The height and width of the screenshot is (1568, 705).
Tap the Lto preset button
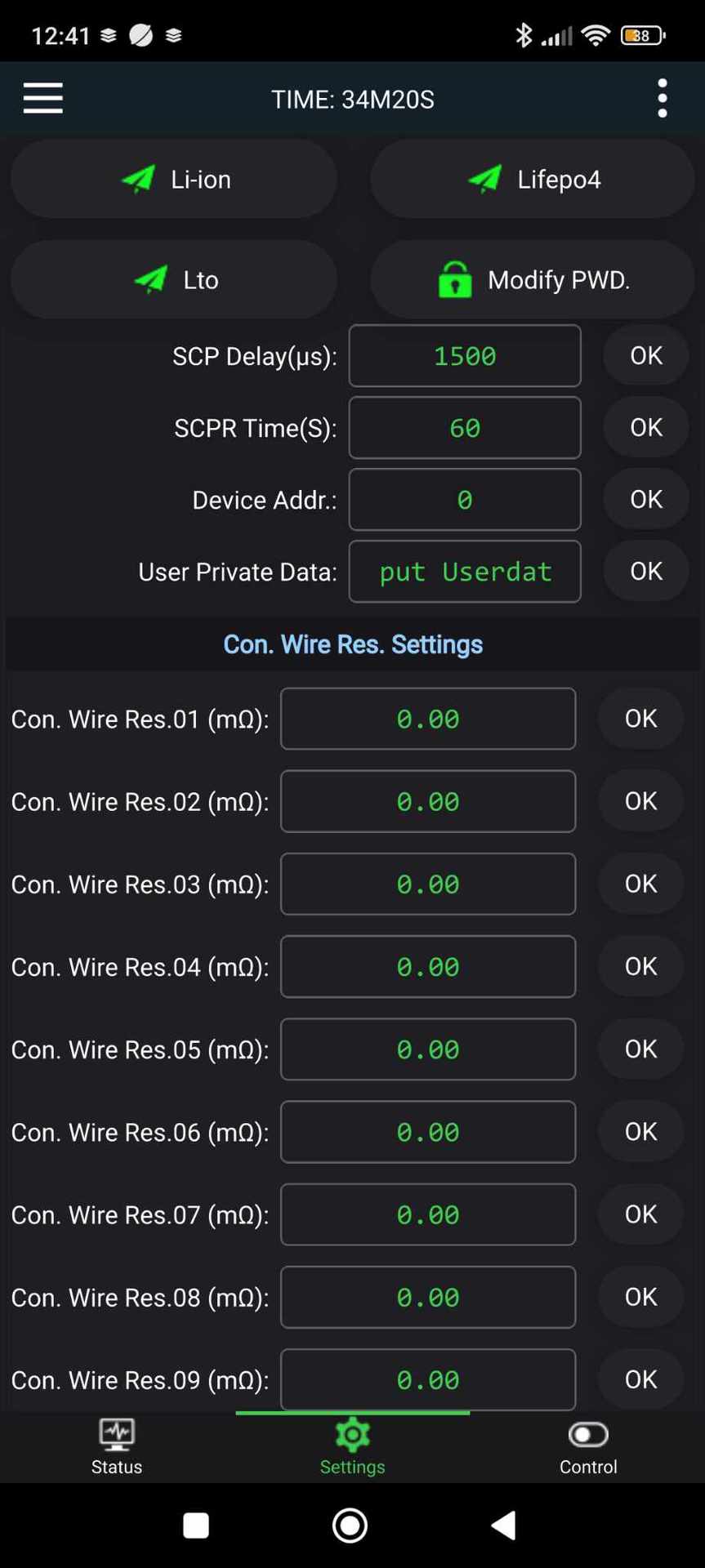coord(174,279)
